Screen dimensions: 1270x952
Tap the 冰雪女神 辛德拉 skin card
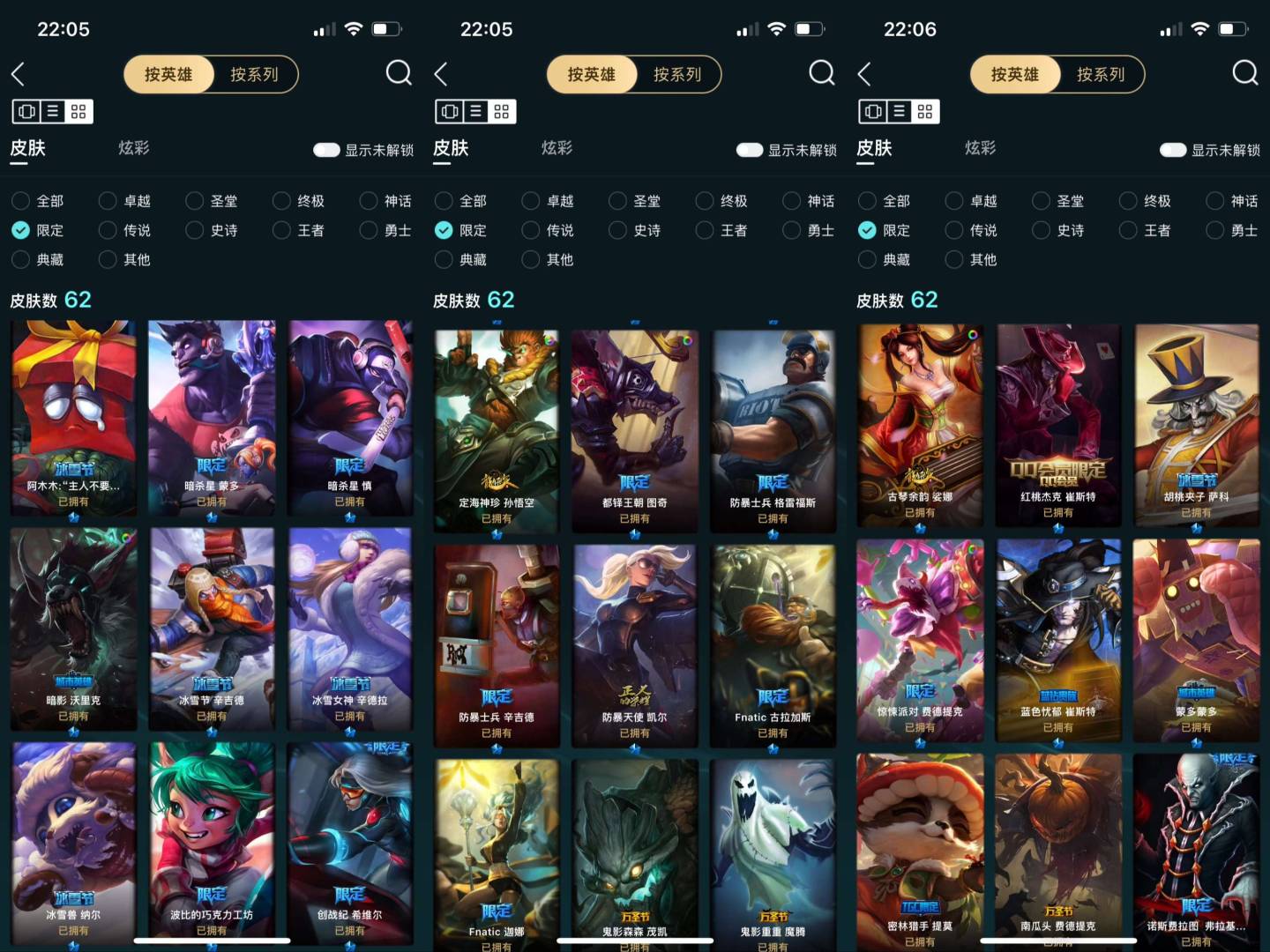[x=350, y=628]
